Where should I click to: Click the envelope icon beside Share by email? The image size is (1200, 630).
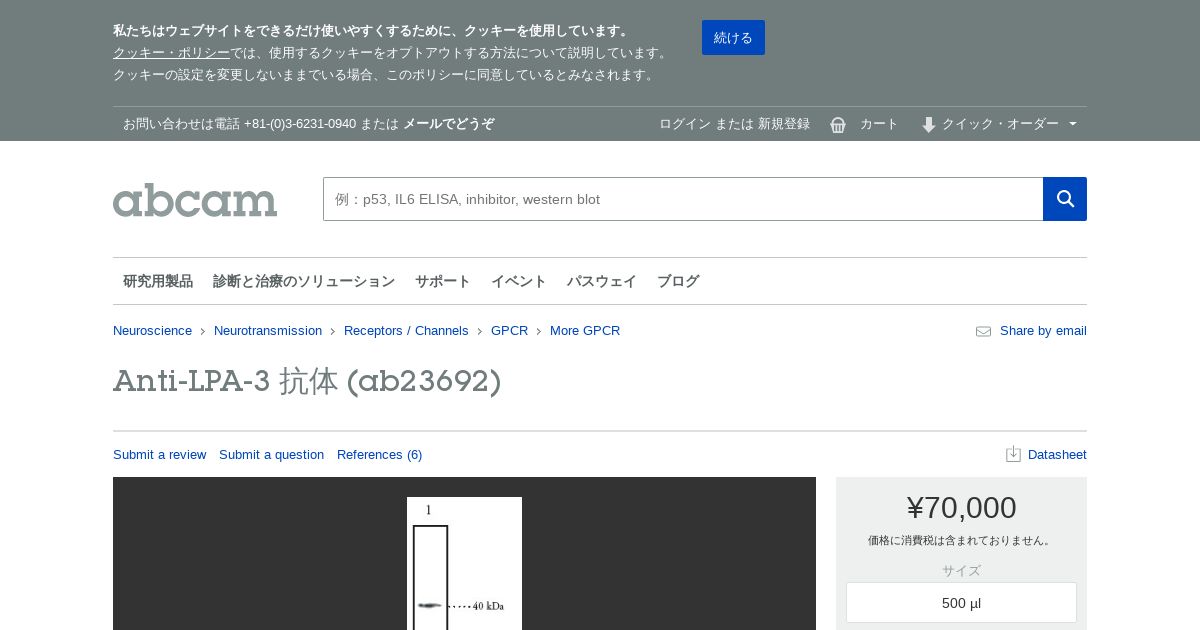pos(983,331)
